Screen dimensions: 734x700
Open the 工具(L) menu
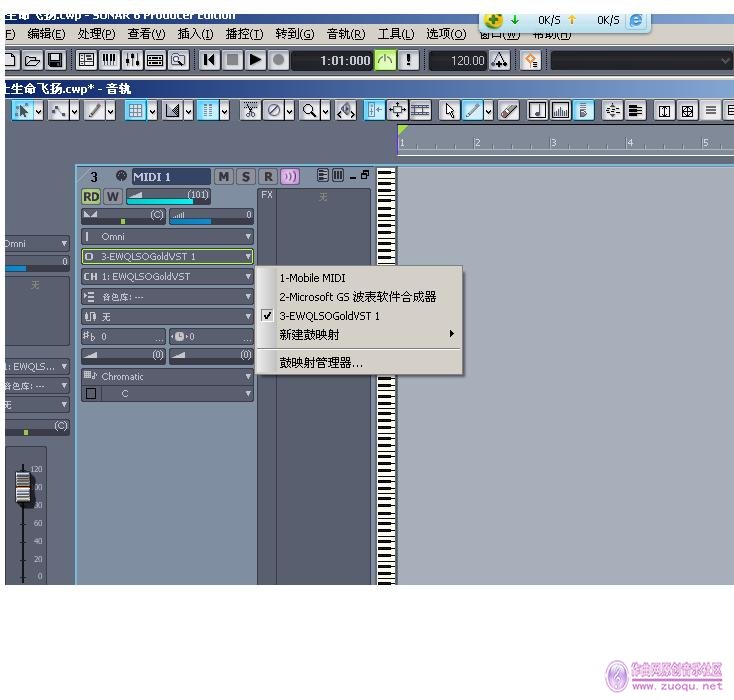pyautogui.click(x=396, y=34)
